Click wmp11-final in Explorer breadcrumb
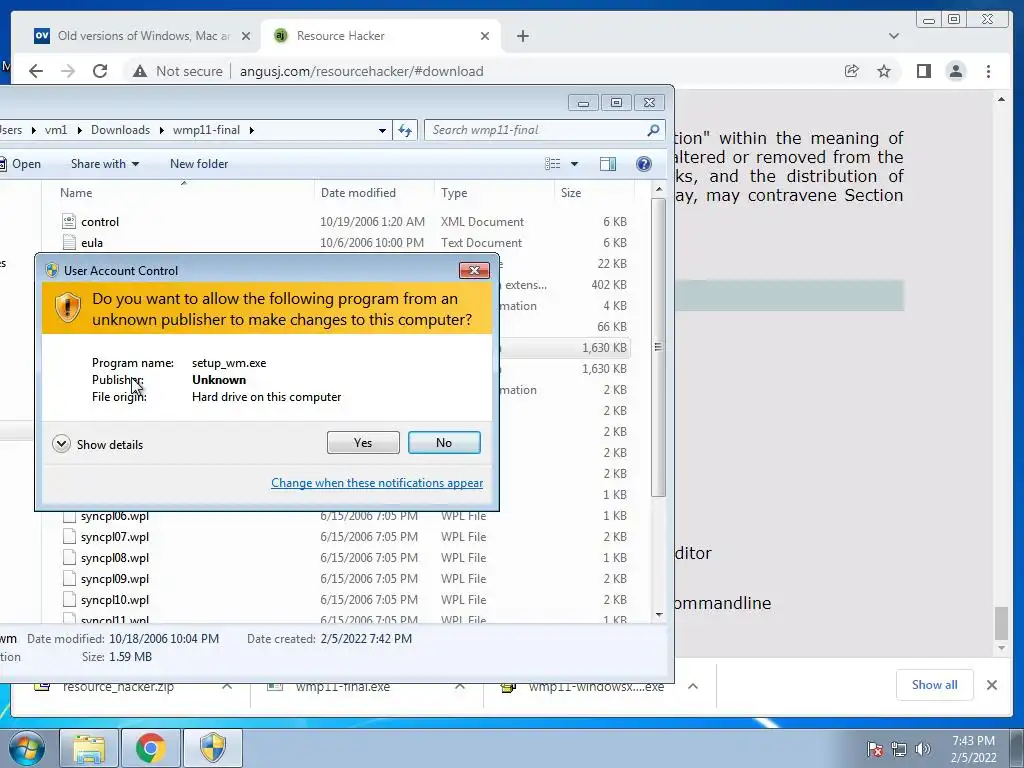 coord(206,130)
